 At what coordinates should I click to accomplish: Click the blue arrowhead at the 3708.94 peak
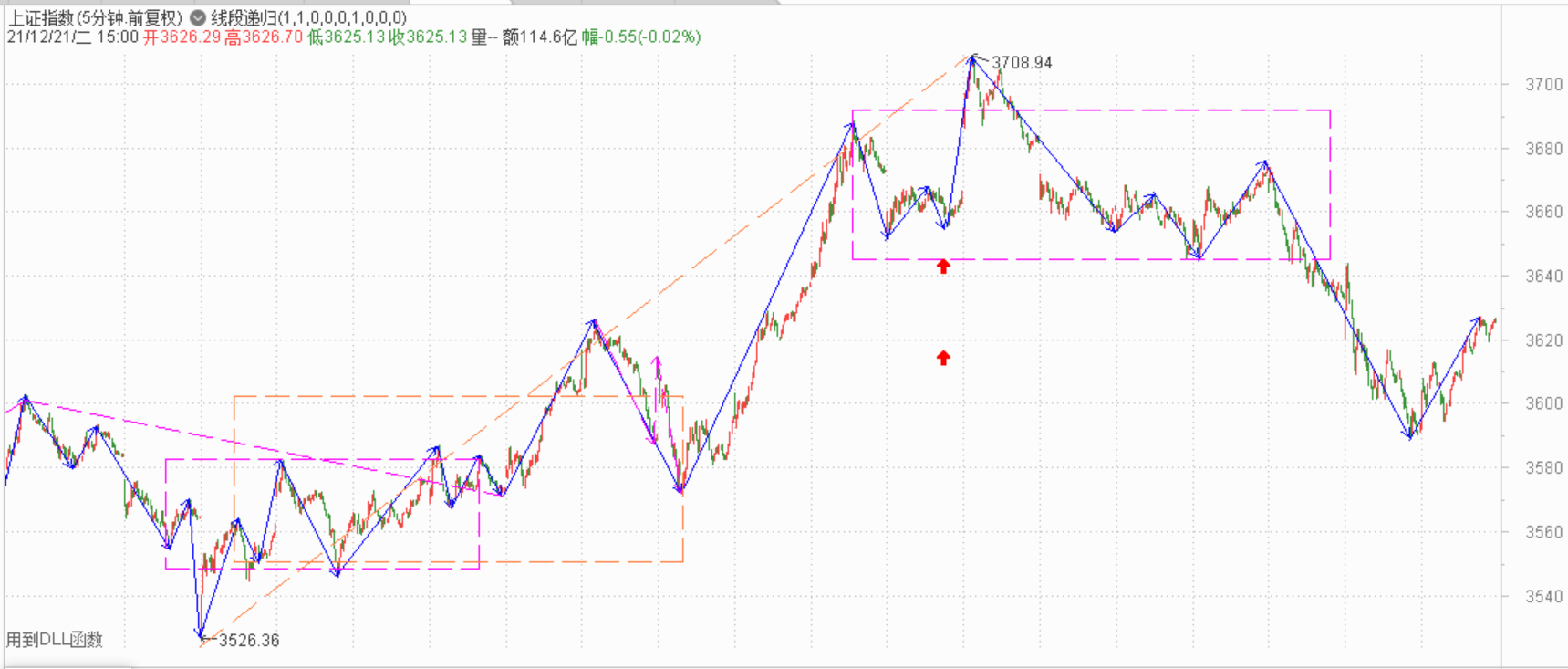tap(973, 58)
